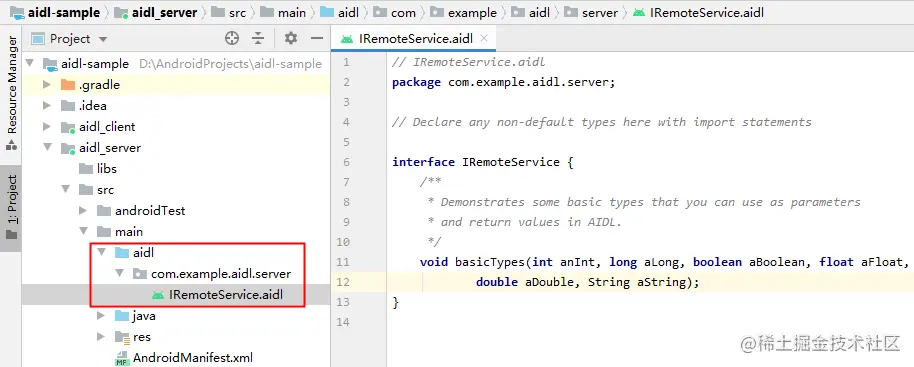This screenshot has height=367, width=914.
Task: Click the collapse all icon in Project panel
Action: (258, 38)
